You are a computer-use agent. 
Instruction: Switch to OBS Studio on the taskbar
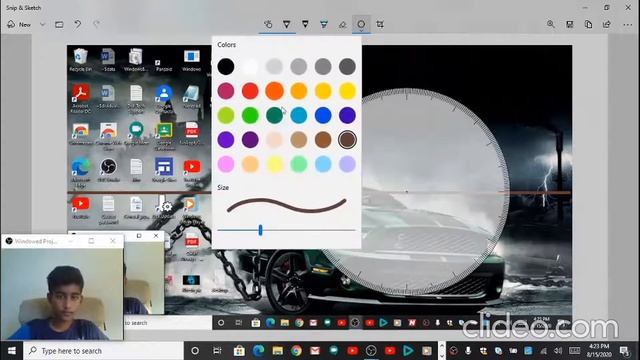pos(371,351)
